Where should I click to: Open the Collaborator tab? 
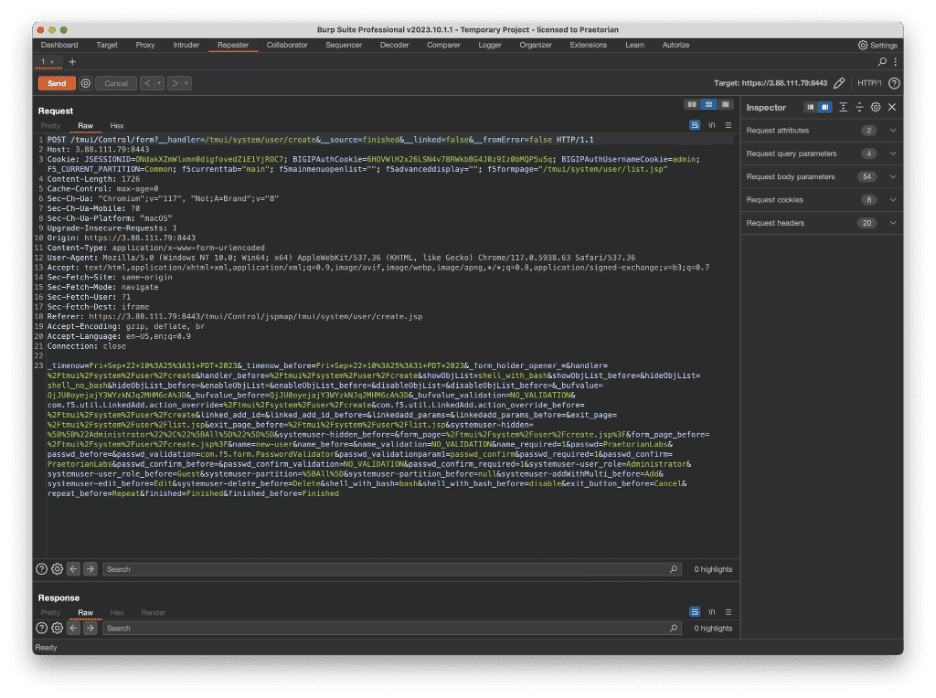287,45
